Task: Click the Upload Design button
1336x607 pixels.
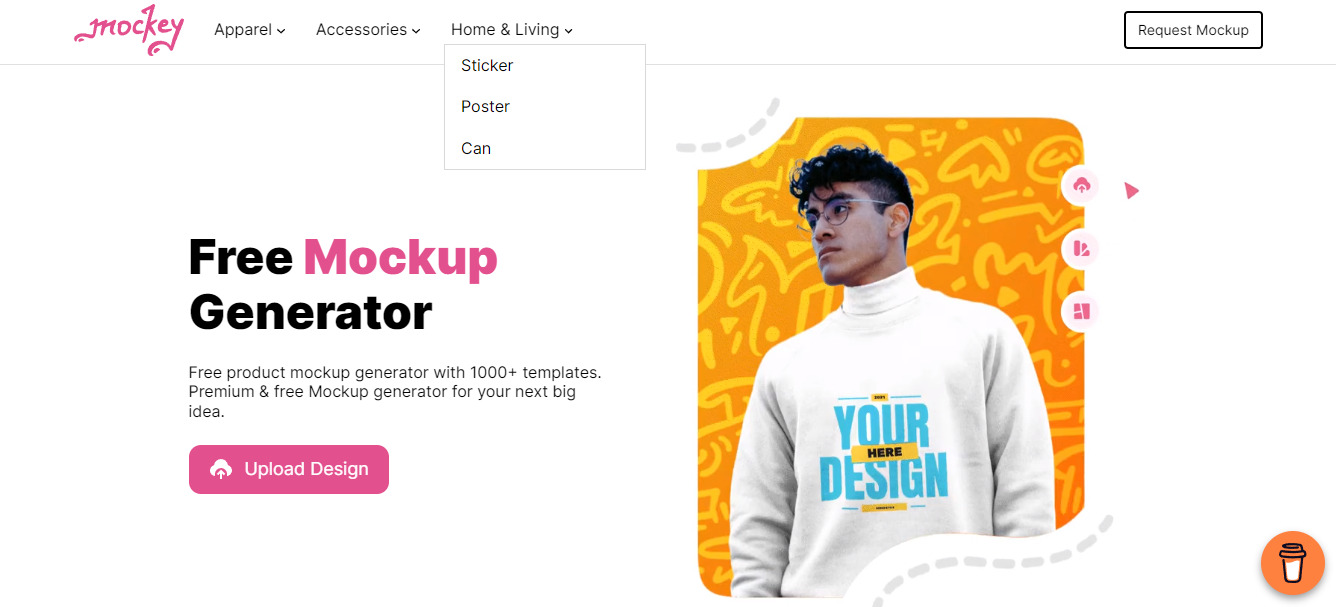Action: [x=289, y=469]
